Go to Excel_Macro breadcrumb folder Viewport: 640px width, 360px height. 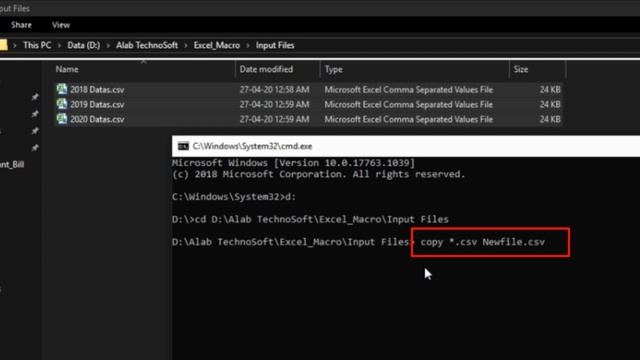(x=217, y=45)
